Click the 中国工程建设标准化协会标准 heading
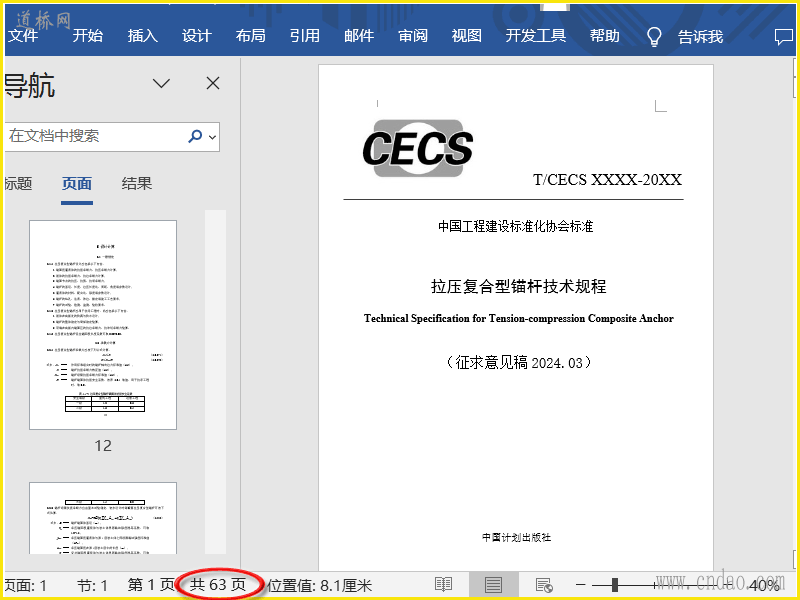 pyautogui.click(x=515, y=226)
